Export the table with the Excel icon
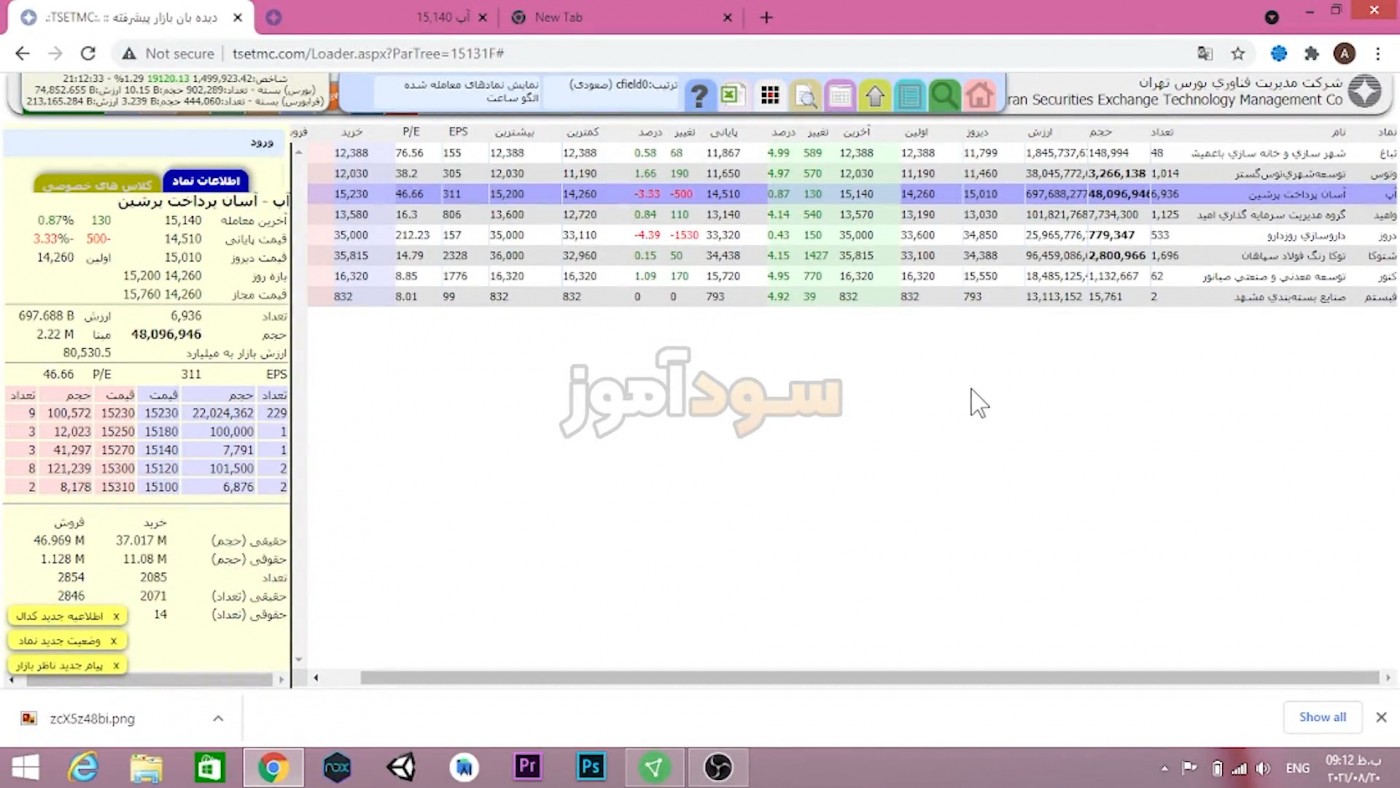The image size is (1400, 788). [731, 95]
